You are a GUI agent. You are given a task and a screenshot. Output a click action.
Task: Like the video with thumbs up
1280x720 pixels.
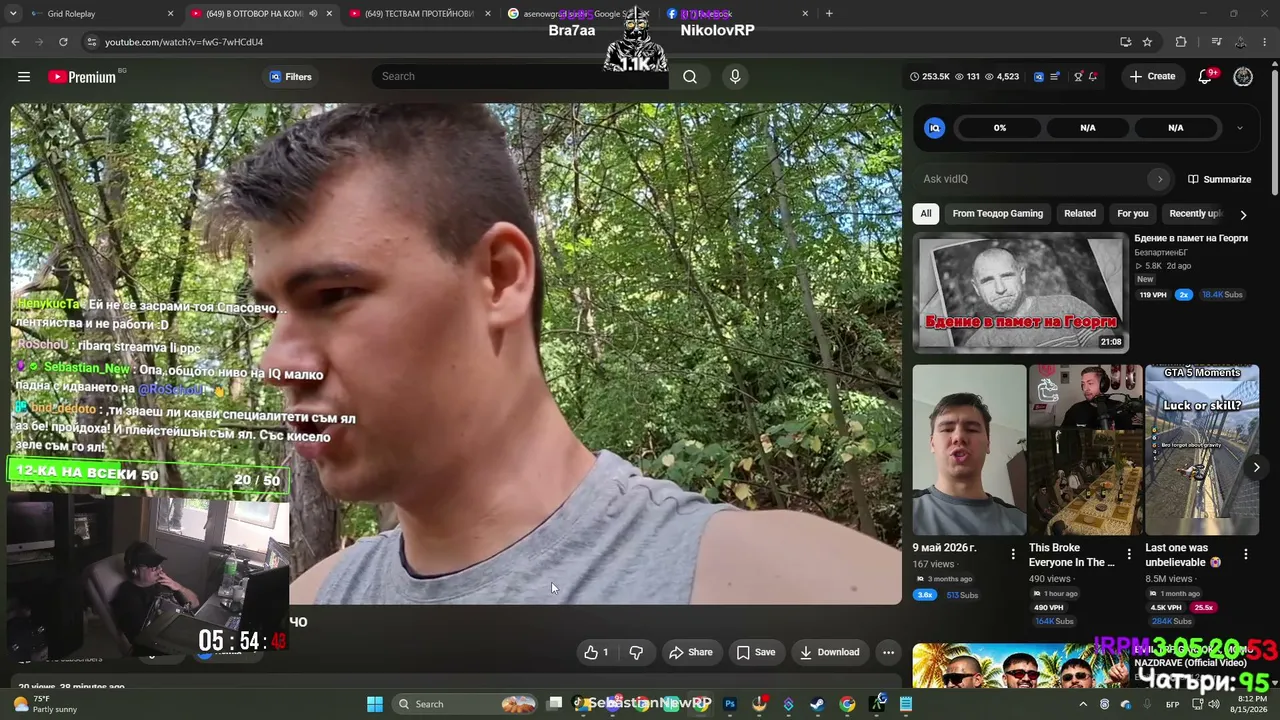point(597,652)
